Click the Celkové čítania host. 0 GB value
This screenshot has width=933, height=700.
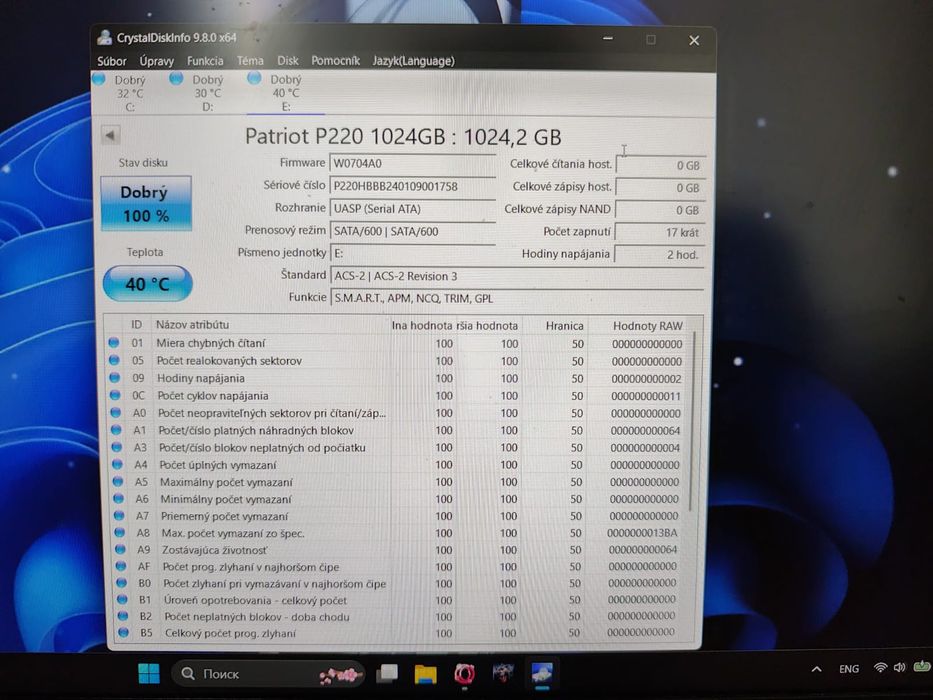[661, 165]
